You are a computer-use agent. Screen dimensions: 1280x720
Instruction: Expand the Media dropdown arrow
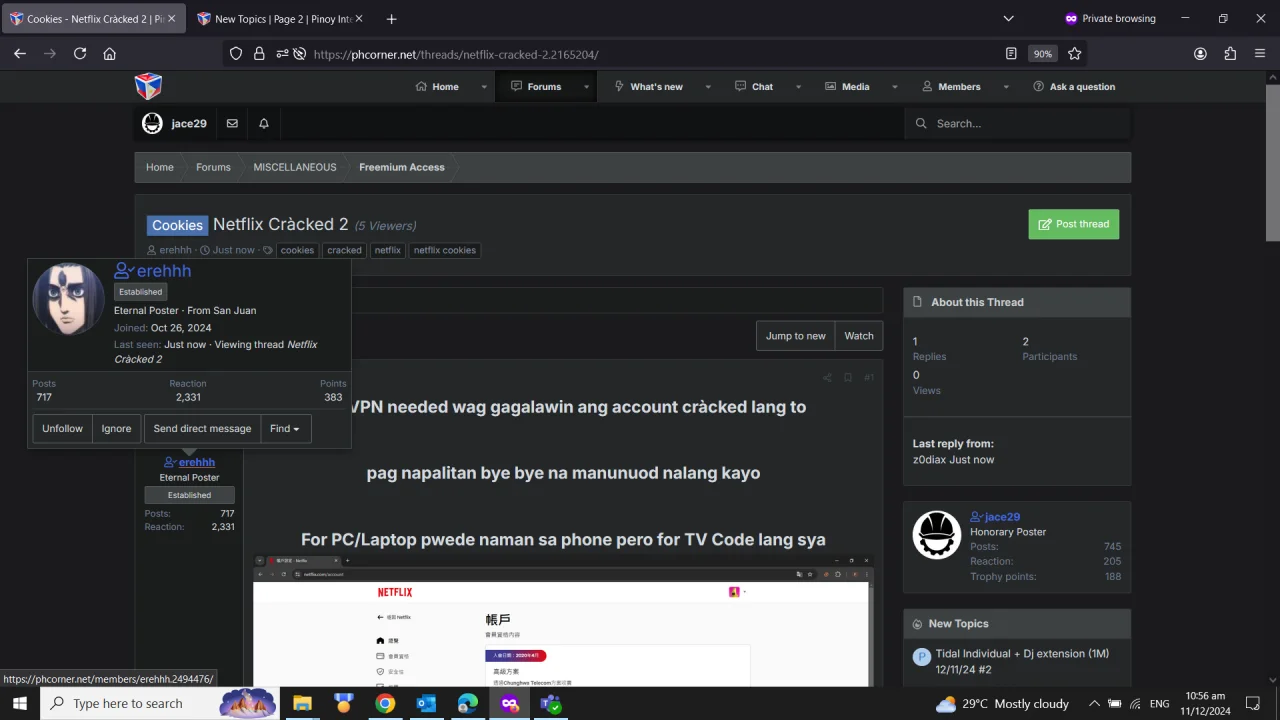click(895, 87)
